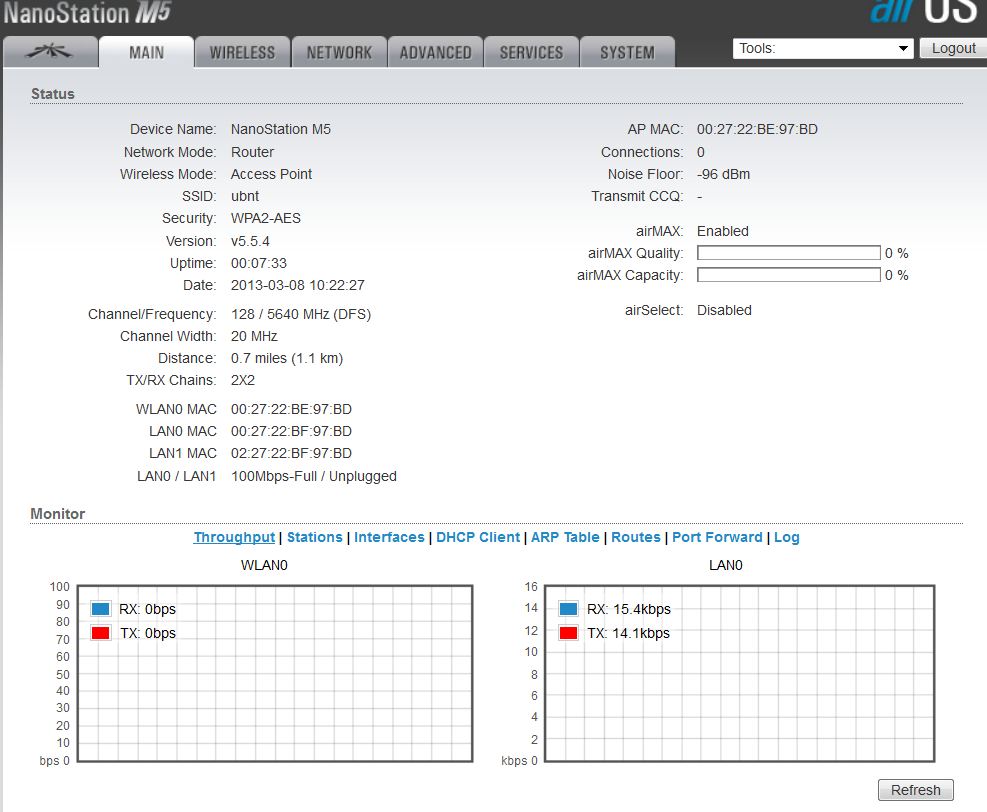Click the NanoStation M5 header logo
Viewport: 987px width, 812px height.
87,13
